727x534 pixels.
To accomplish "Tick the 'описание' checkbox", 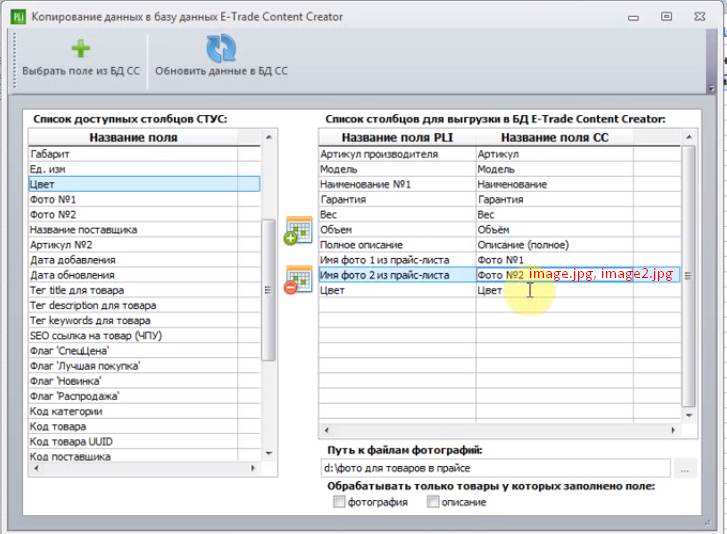I will click(x=433, y=502).
